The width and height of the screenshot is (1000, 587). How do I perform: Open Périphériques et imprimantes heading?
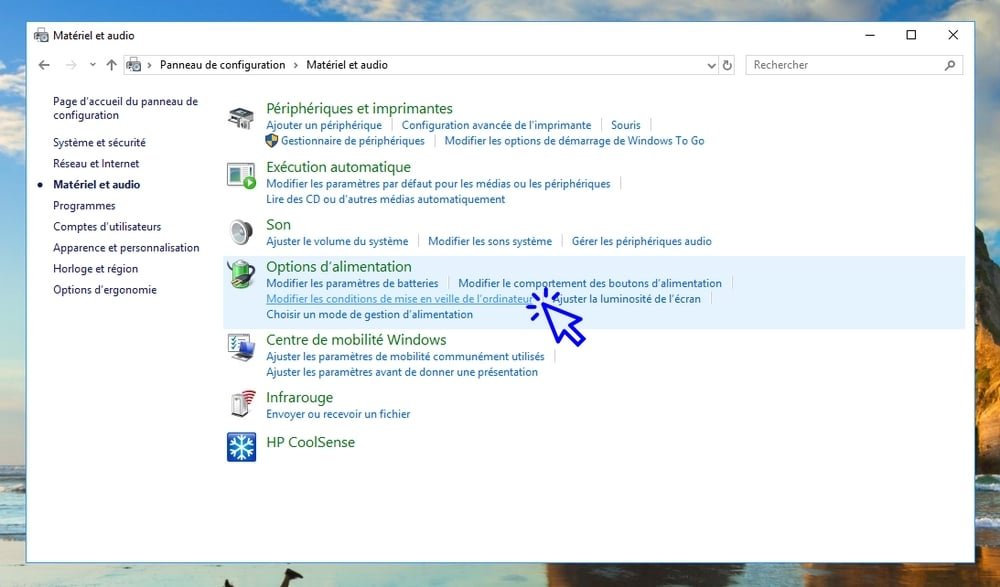[360, 108]
